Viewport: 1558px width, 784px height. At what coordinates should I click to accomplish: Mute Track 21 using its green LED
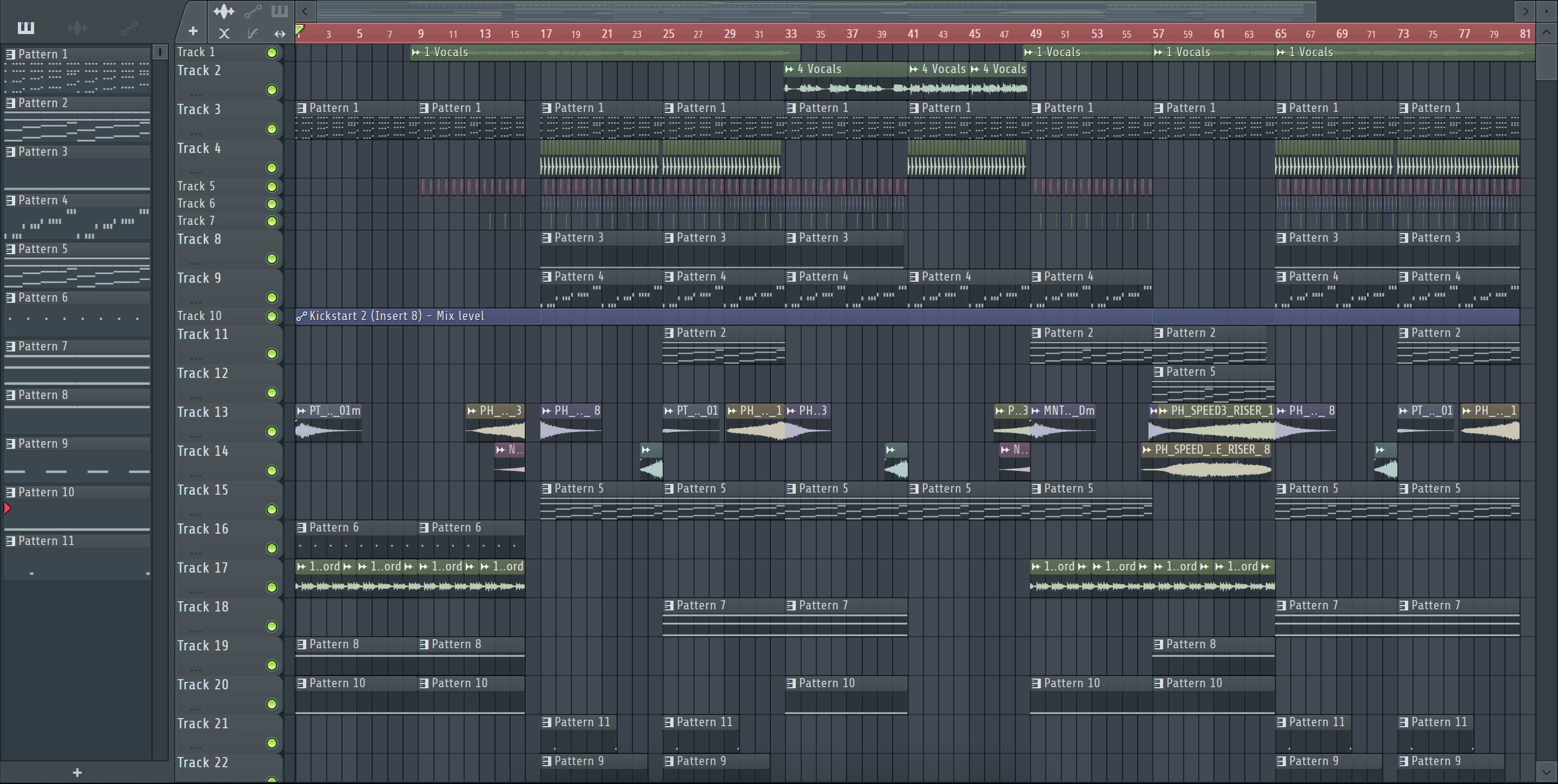pos(272,743)
